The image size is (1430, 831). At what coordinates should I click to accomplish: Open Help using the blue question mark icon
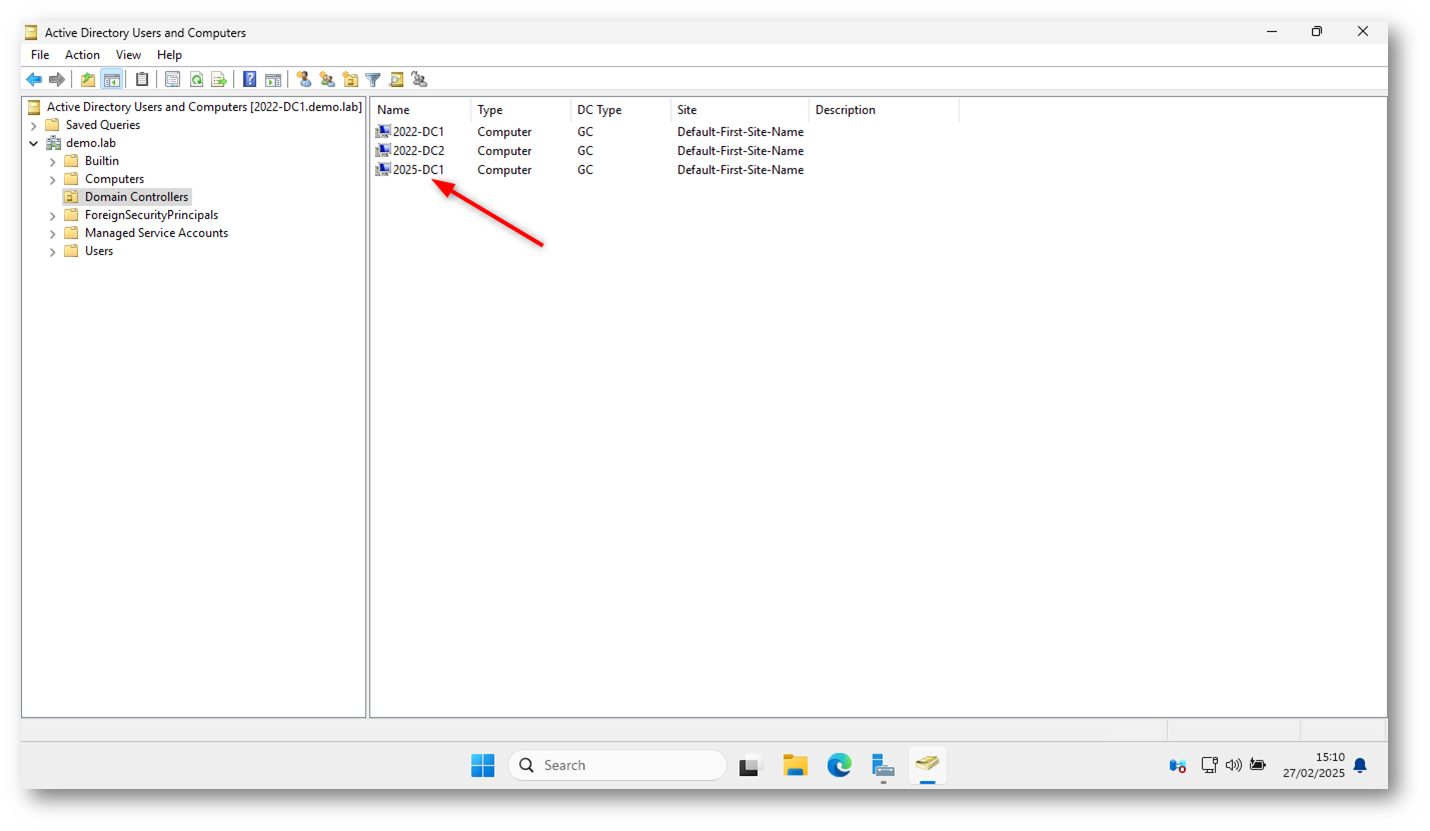click(x=250, y=79)
